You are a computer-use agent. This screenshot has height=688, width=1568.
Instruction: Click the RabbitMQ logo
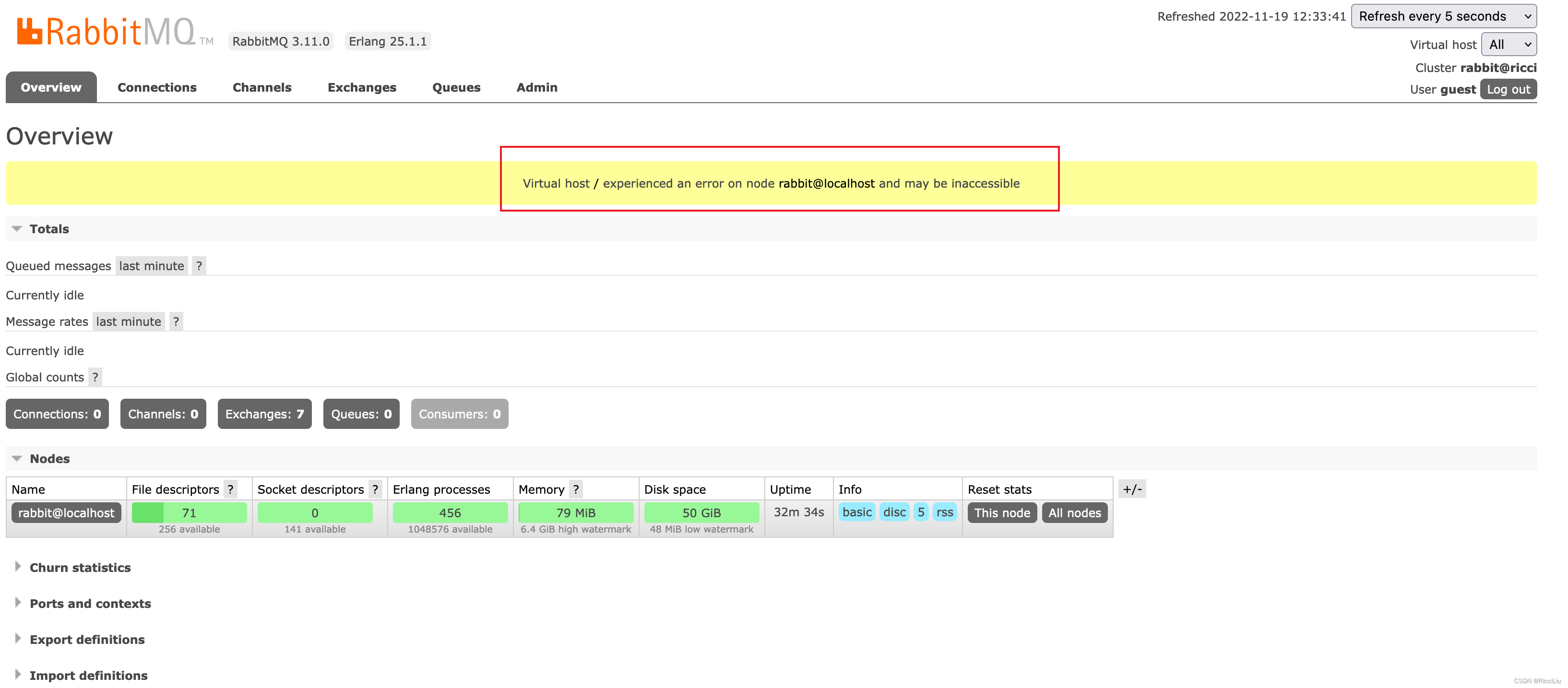(115, 32)
